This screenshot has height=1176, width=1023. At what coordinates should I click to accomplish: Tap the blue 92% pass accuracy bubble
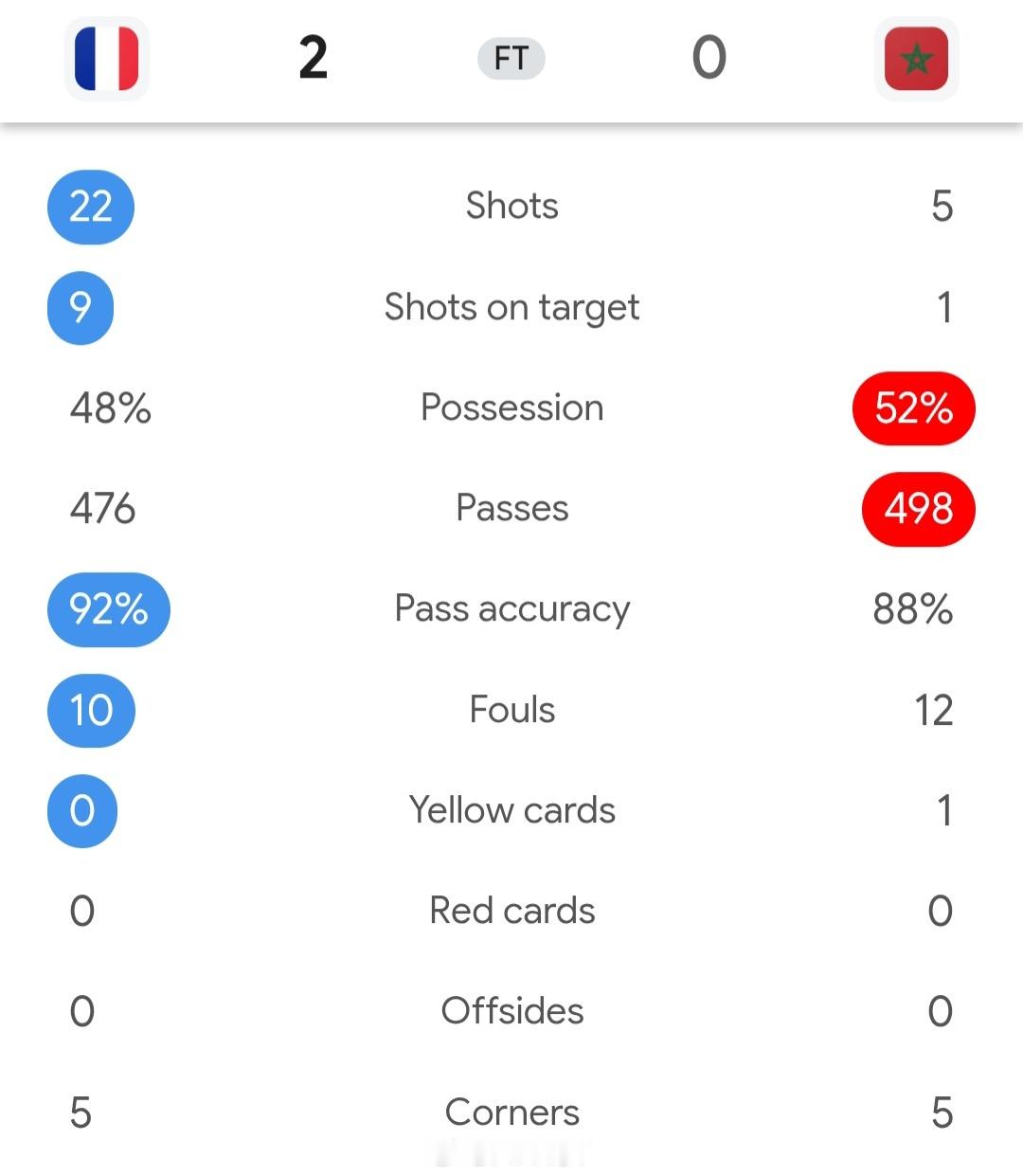(109, 609)
